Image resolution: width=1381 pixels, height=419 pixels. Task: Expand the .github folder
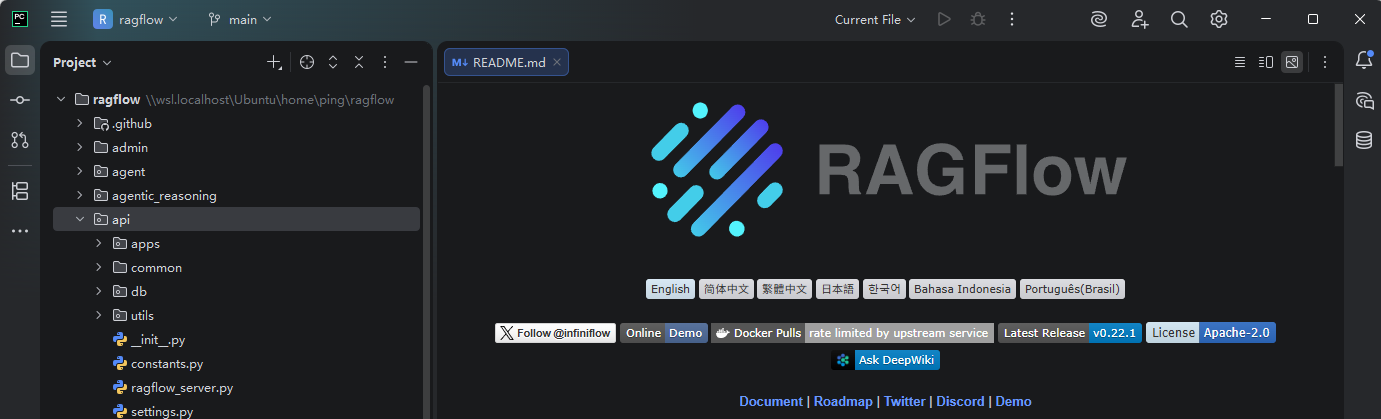[x=80, y=124]
